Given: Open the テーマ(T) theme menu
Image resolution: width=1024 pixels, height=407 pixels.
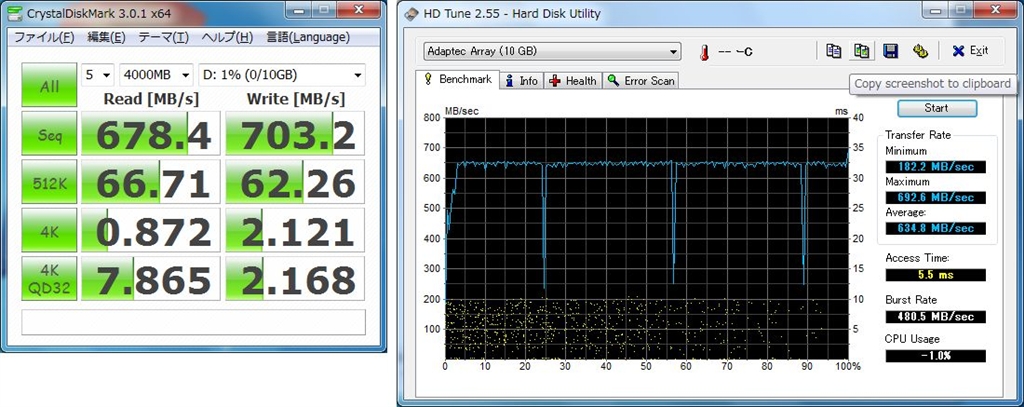Looking at the screenshot, I should (163, 38).
